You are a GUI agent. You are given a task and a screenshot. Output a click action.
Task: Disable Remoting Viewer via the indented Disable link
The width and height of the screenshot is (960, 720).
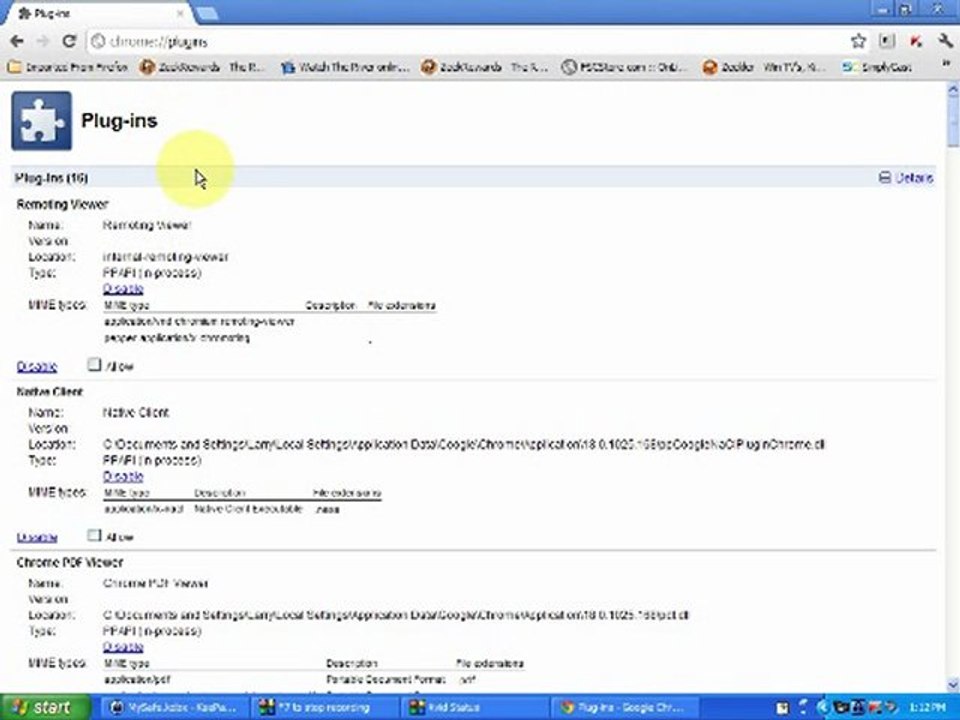coord(123,288)
